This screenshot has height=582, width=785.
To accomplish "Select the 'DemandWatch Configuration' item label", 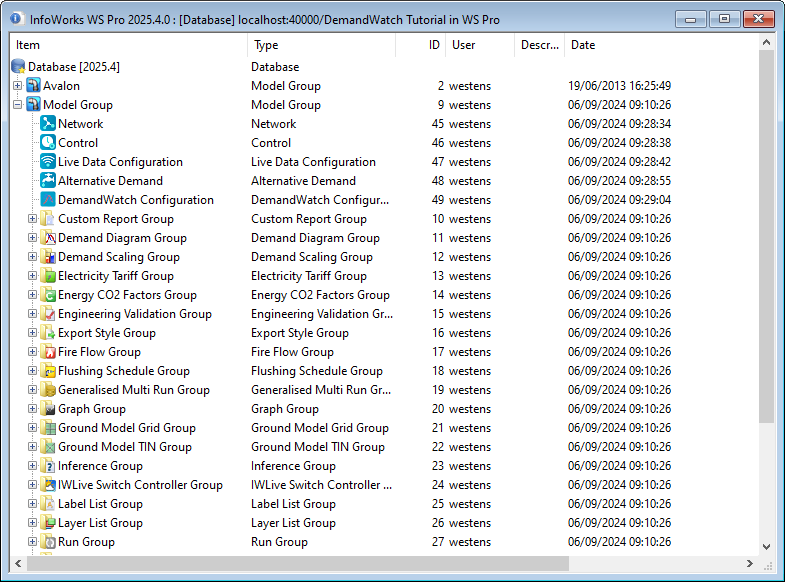I will (x=136, y=200).
